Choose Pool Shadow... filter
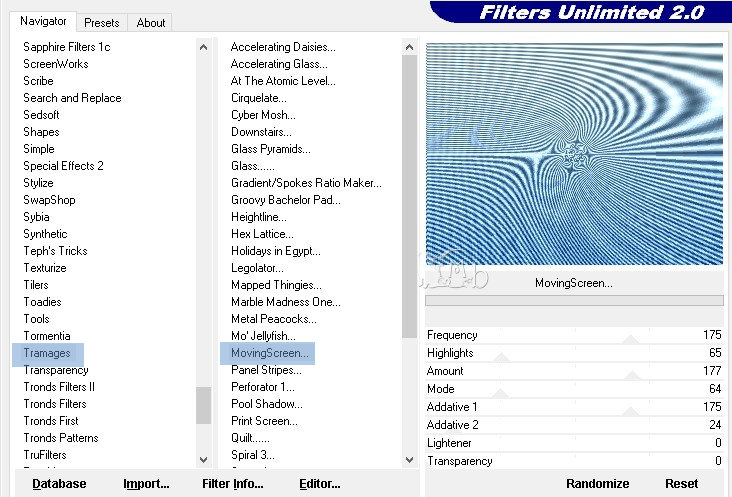Screen dimensions: 732x497 [267, 404]
